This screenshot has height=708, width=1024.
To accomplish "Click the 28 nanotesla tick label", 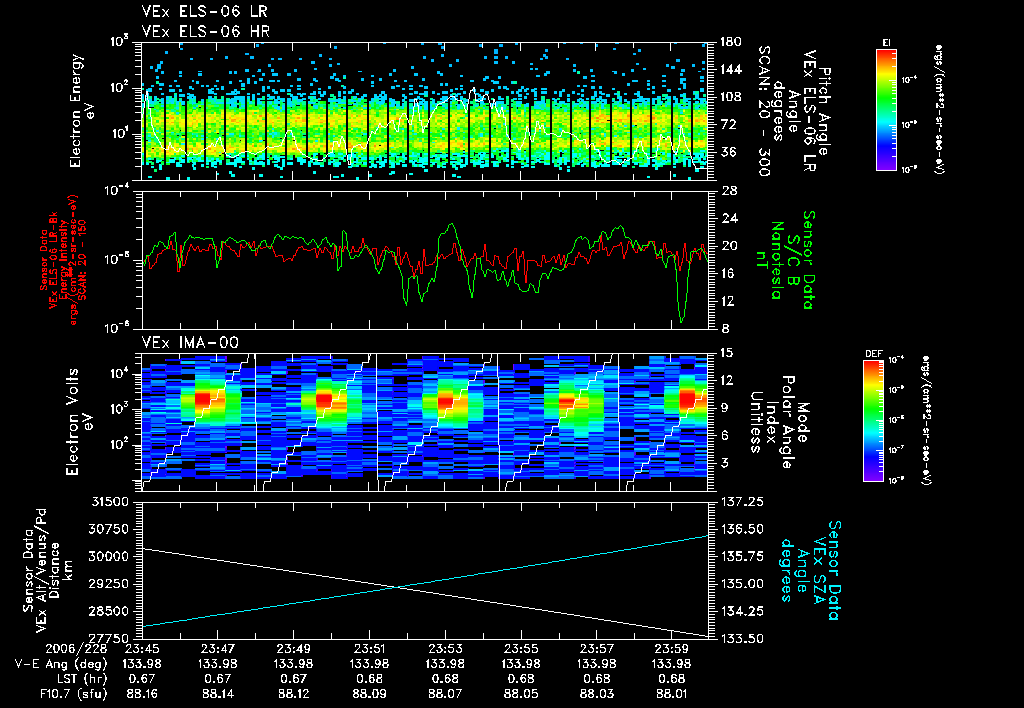I will pos(730,191).
